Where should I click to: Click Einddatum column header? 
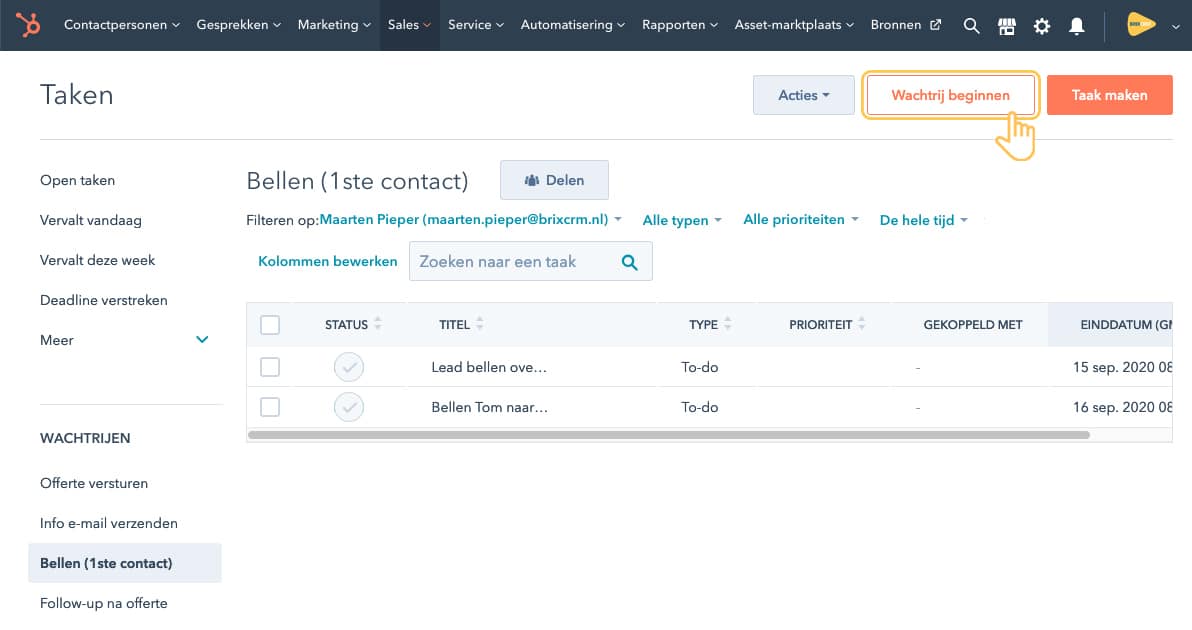pyautogui.click(x=1111, y=324)
